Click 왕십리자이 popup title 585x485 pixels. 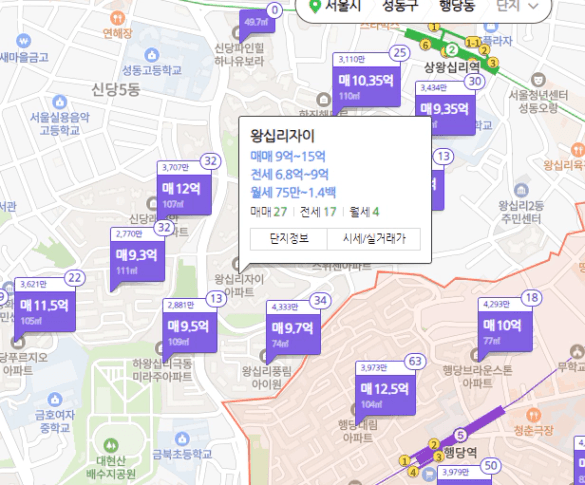(282, 136)
